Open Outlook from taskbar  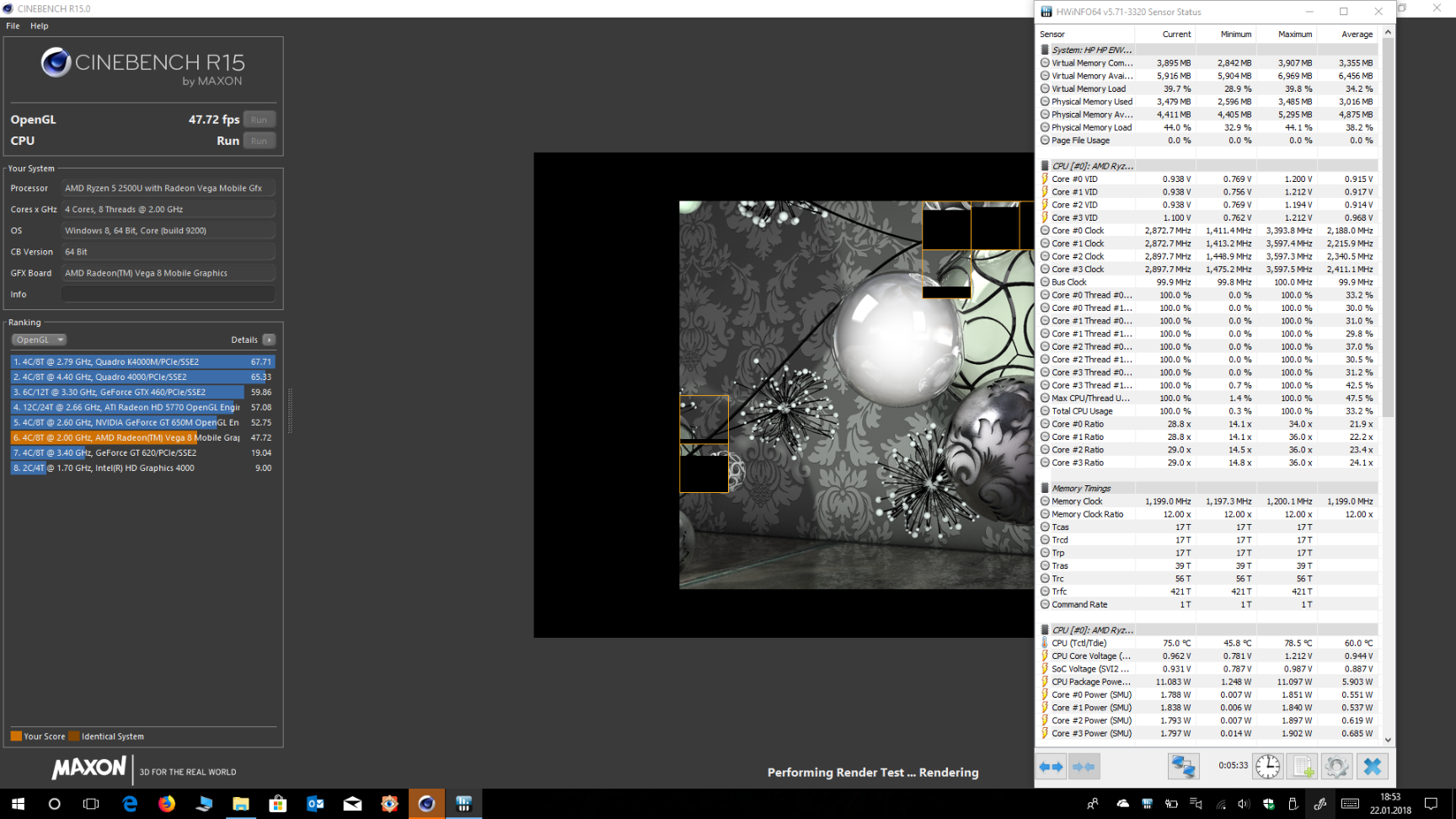pos(315,804)
